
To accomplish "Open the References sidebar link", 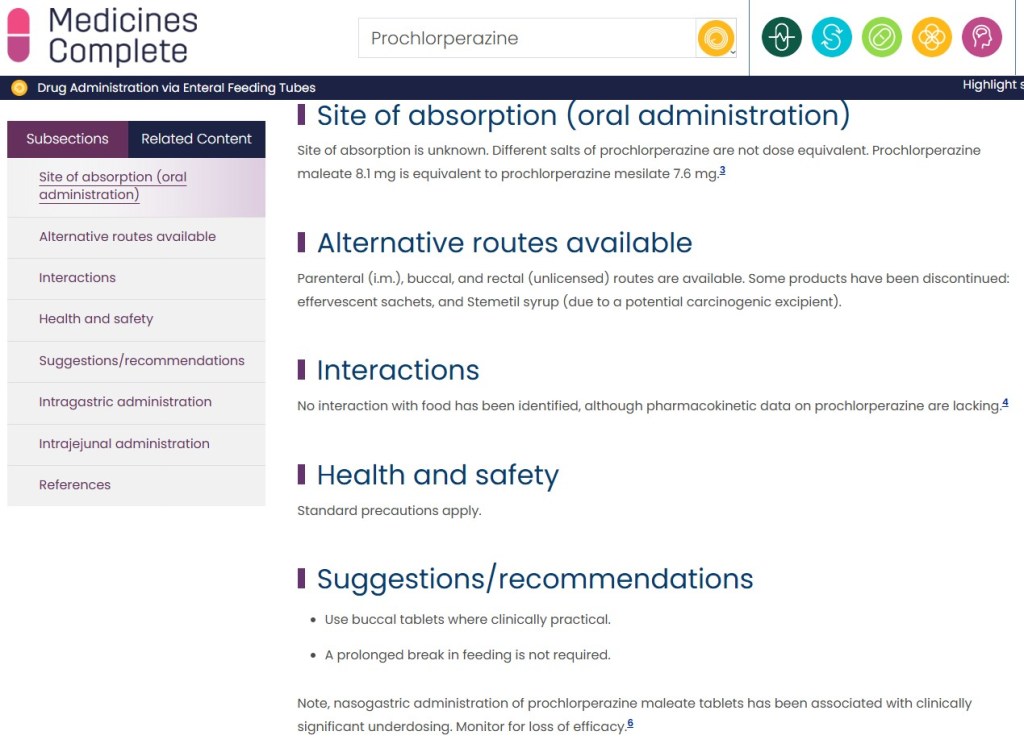I will pyautogui.click(x=75, y=485).
